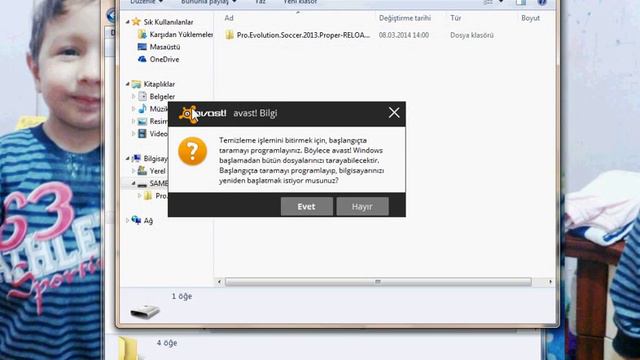Sort by the Boyut column header
Image resolution: width=640 pixels, height=360 pixels.
coord(530,18)
